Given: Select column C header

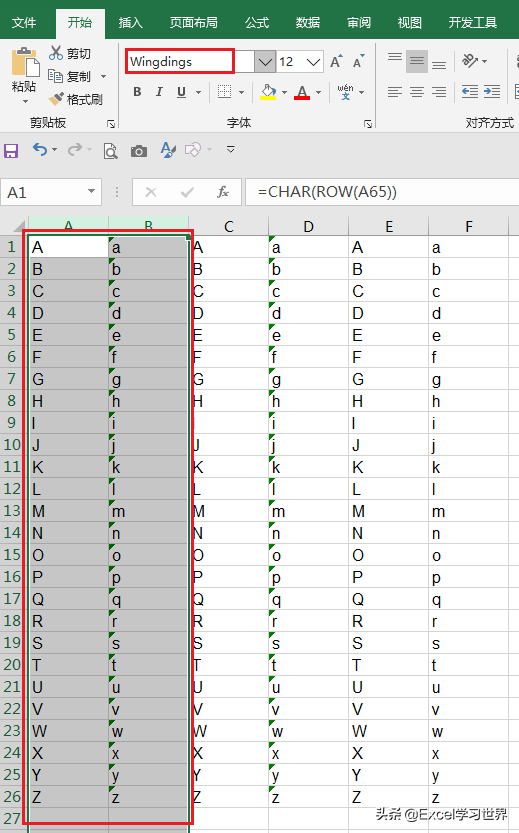Looking at the screenshot, I should [229, 227].
